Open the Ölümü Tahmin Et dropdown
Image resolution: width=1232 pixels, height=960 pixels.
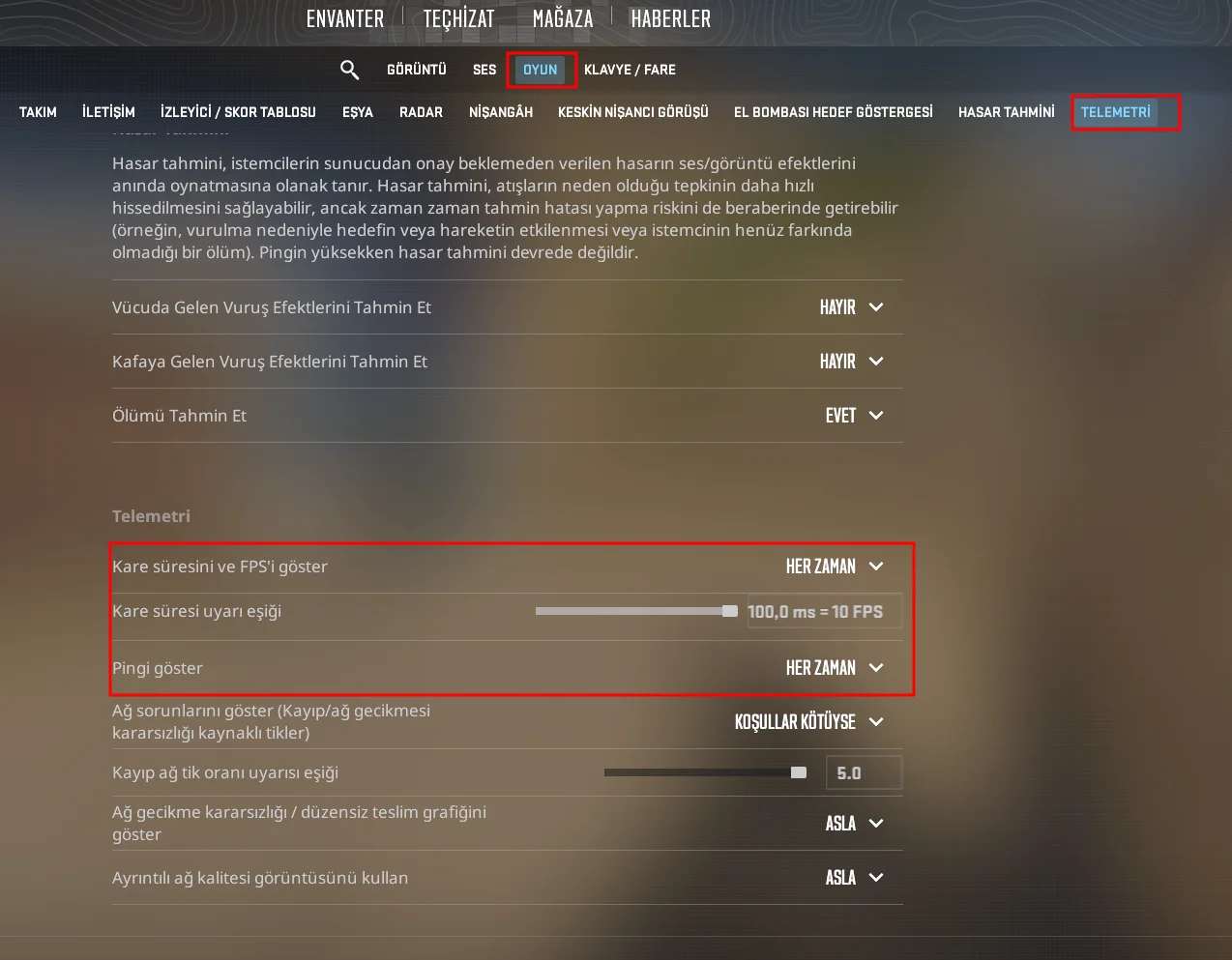[854, 416]
